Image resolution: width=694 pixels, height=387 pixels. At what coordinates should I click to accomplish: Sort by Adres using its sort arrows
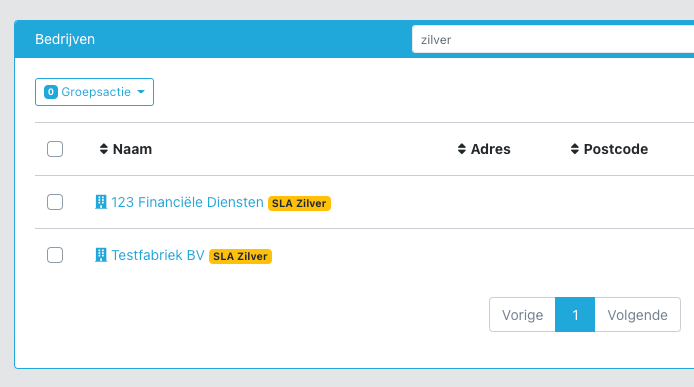462,149
